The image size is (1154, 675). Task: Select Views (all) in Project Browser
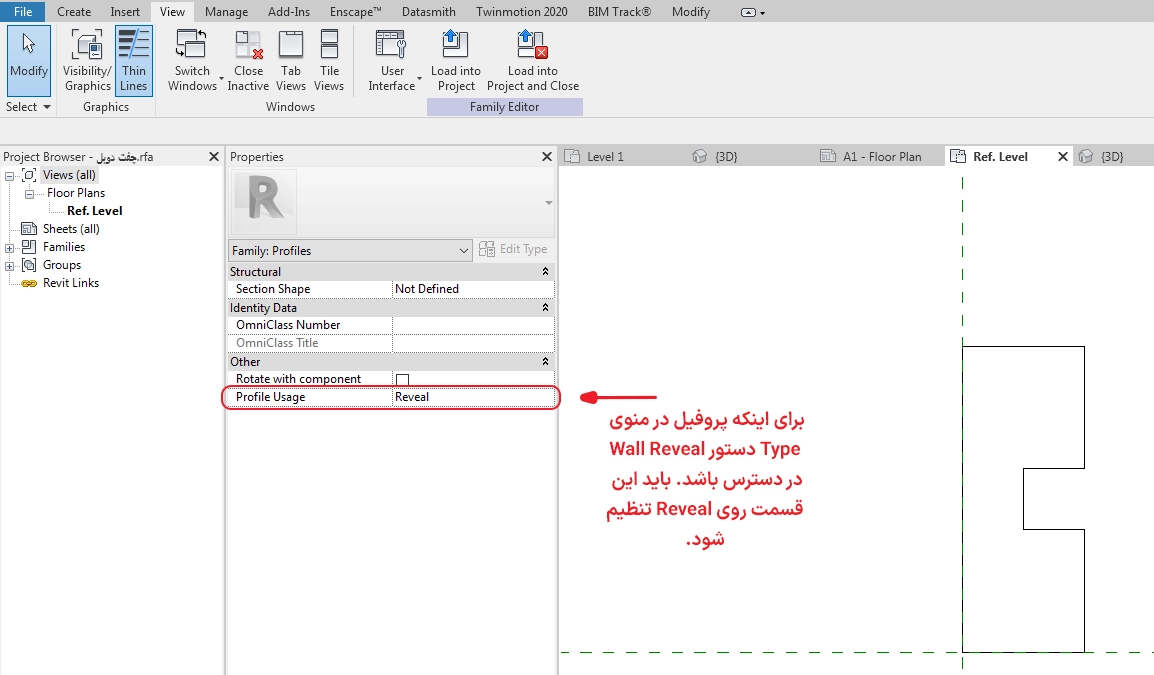tap(68, 174)
